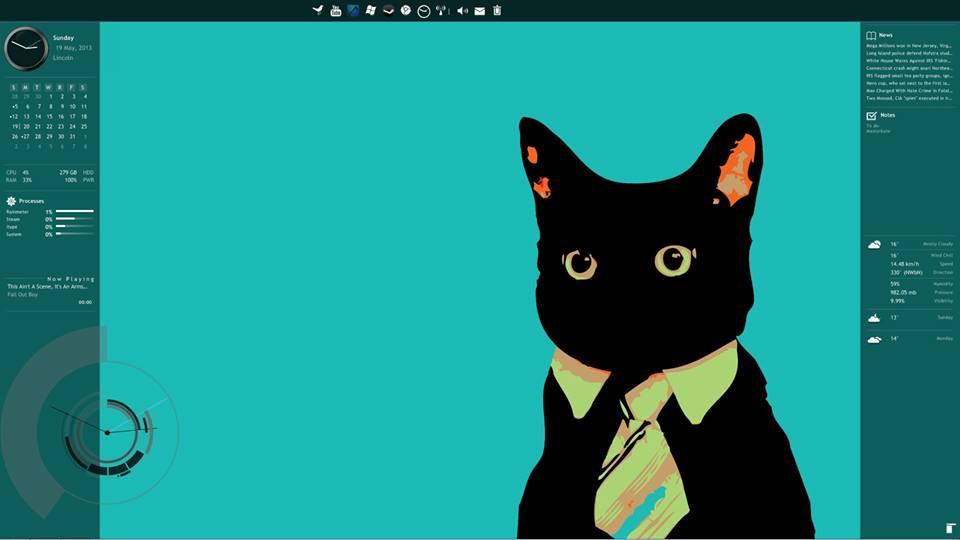The image size is (960, 540).
Task: Click the current weather cloud icon beside 16°
Action: pos(874,244)
